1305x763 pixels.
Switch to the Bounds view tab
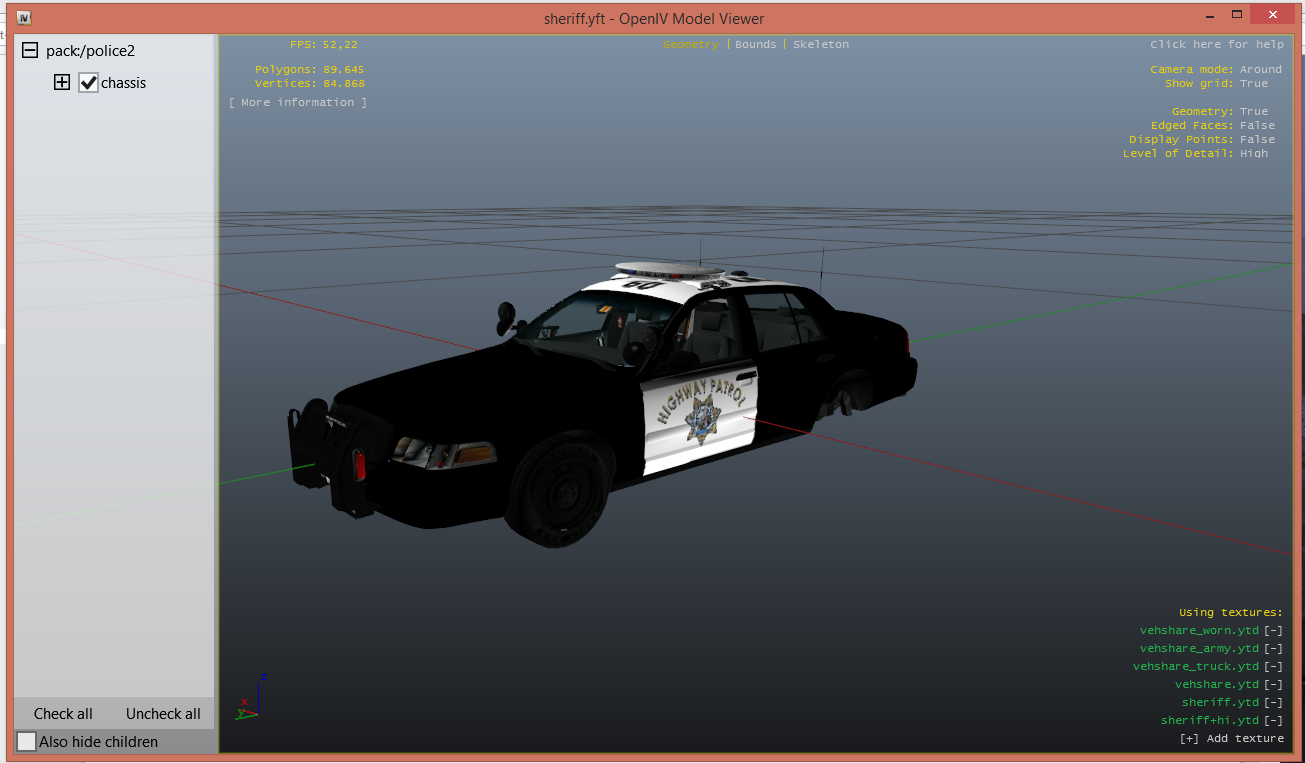click(x=755, y=44)
